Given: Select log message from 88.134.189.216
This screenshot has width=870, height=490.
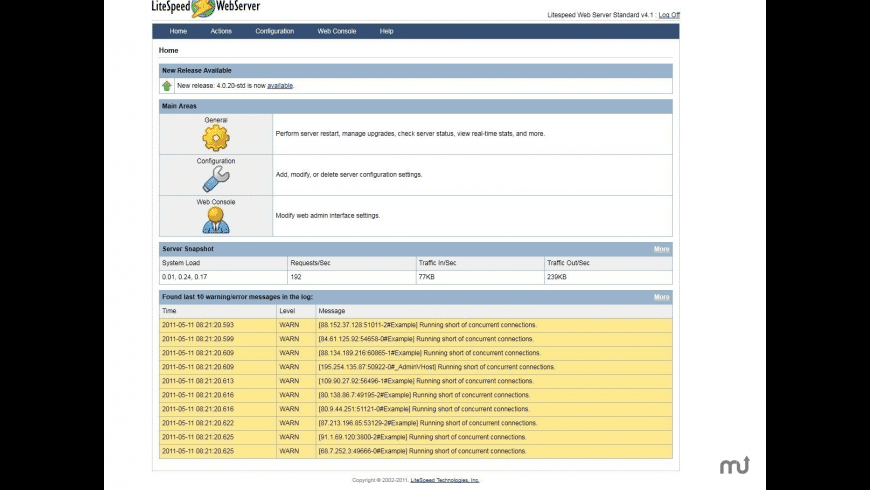Looking at the screenshot, I should click(429, 353).
